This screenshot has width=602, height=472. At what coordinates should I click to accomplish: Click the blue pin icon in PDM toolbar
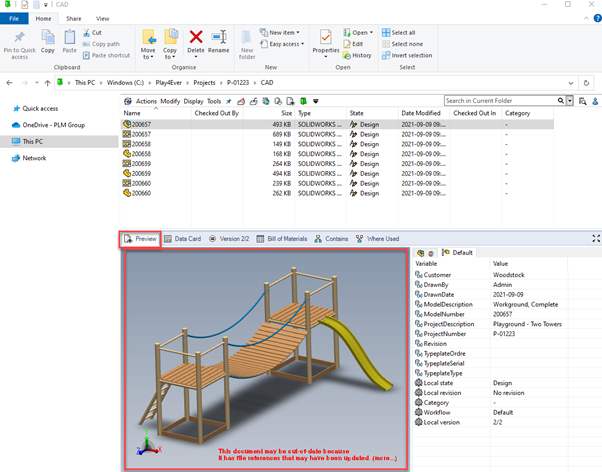[x=228, y=101]
